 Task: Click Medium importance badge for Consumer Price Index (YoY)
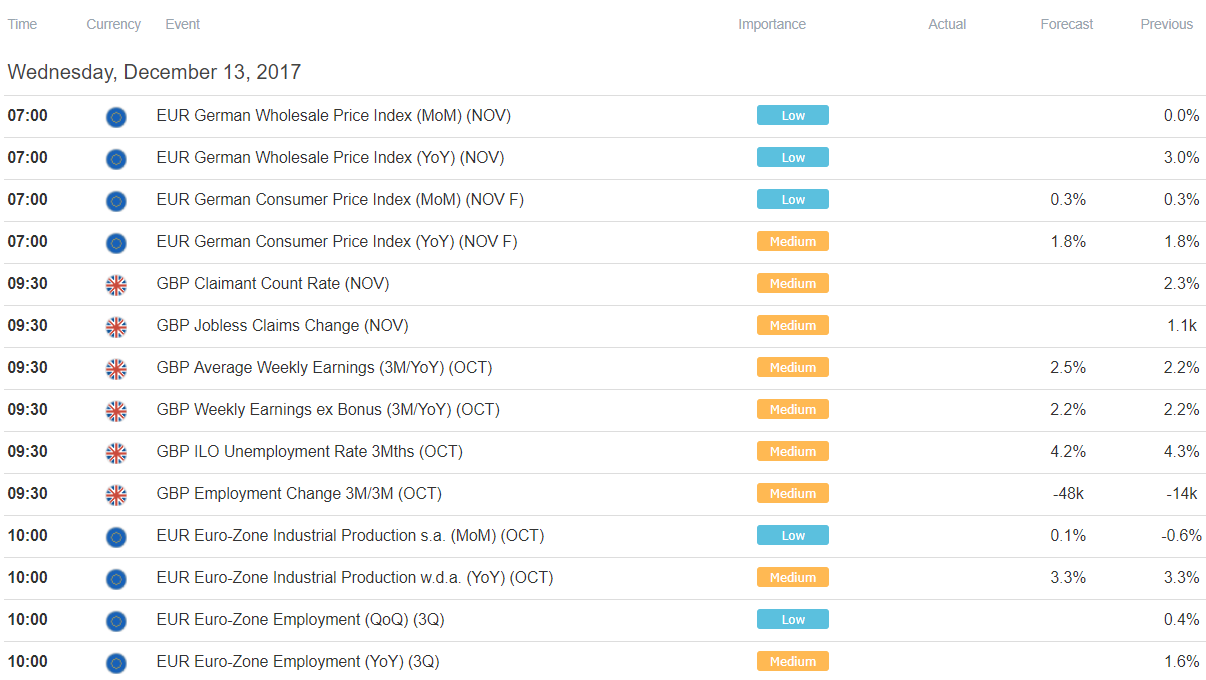[x=793, y=242]
